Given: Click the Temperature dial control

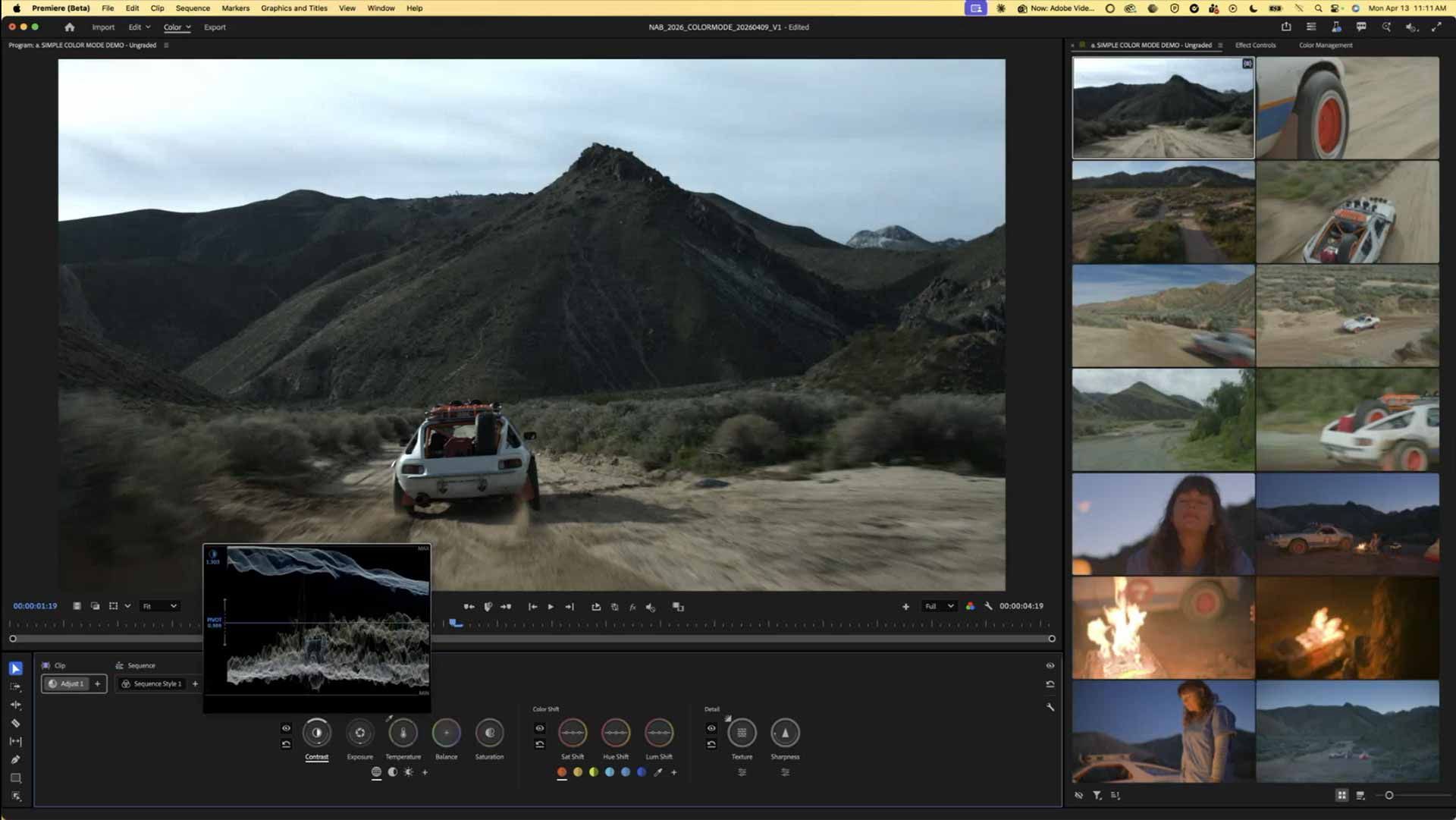Looking at the screenshot, I should coord(403,733).
